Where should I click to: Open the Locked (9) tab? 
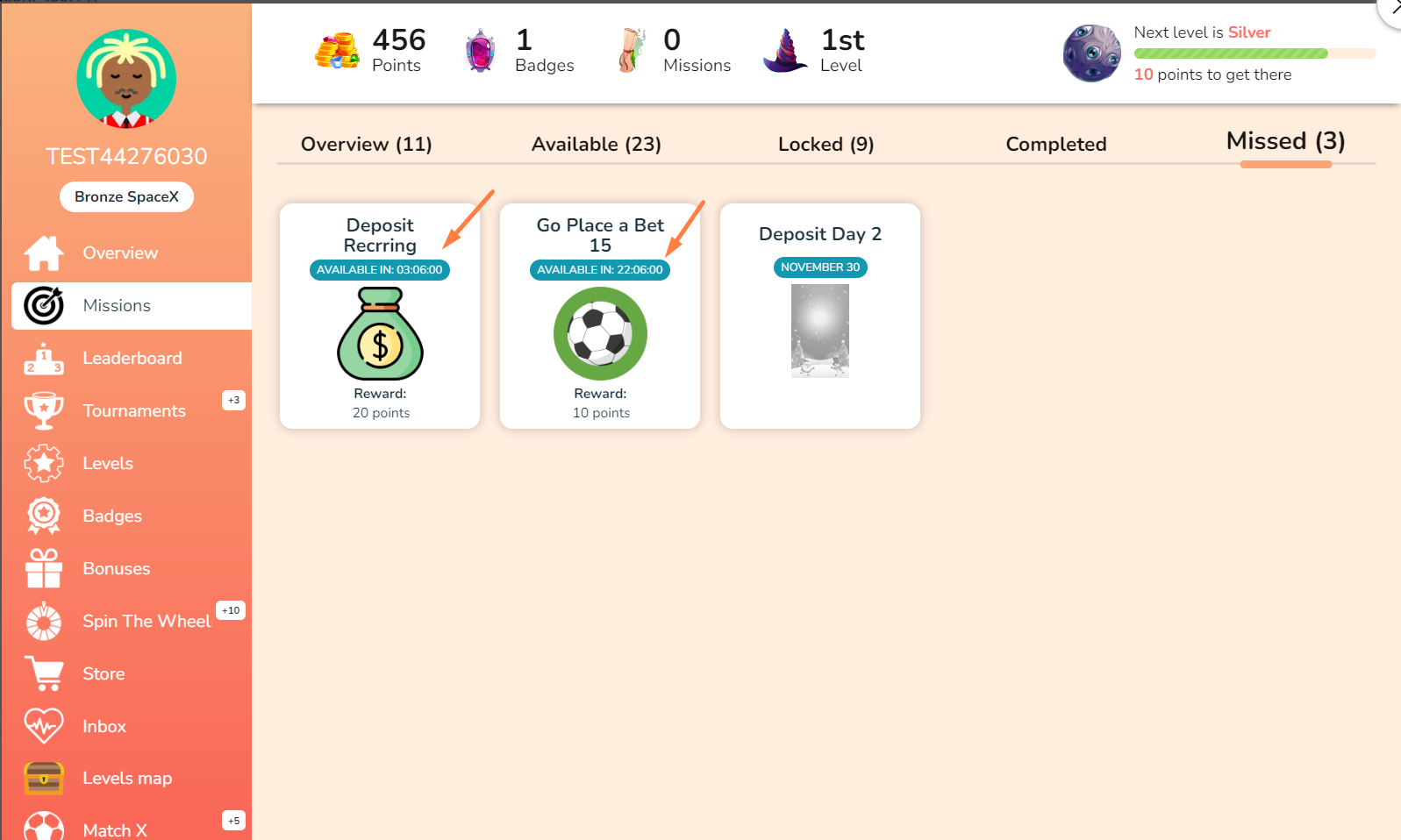[x=826, y=144]
